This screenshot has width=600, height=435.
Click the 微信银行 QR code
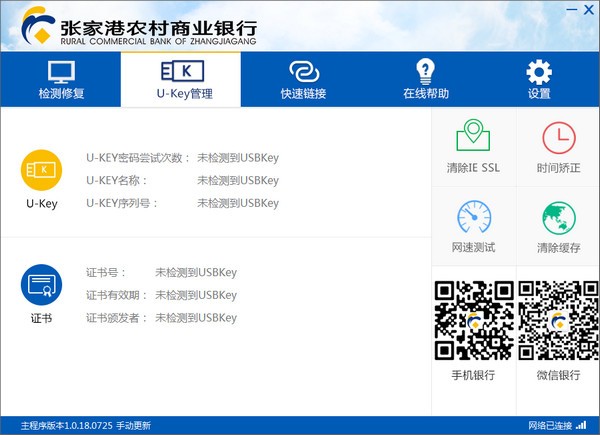coord(558,320)
